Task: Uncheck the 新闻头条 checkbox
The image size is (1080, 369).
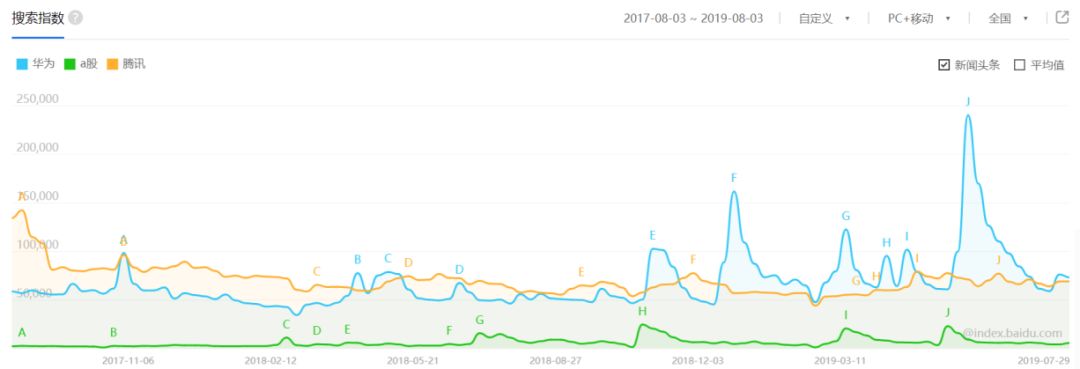Action: pyautogui.click(x=944, y=65)
